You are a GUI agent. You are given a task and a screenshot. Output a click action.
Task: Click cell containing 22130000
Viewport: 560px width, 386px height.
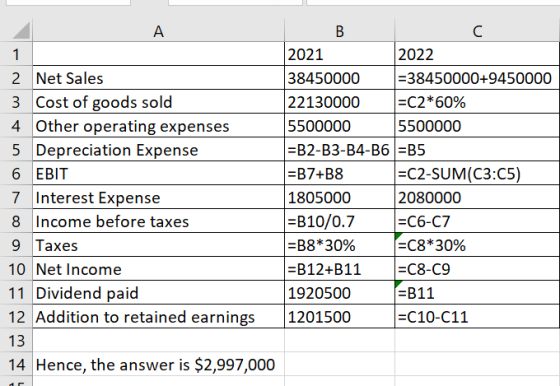[x=340, y=102]
